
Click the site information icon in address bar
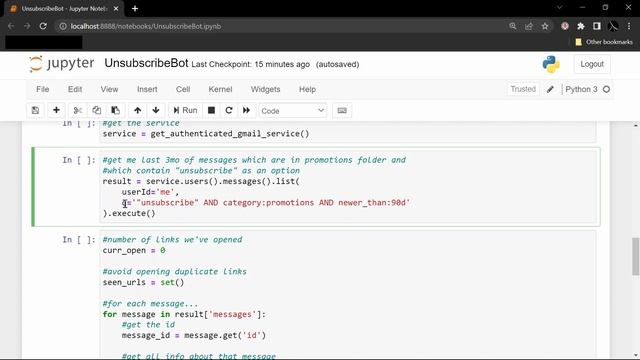63,26
